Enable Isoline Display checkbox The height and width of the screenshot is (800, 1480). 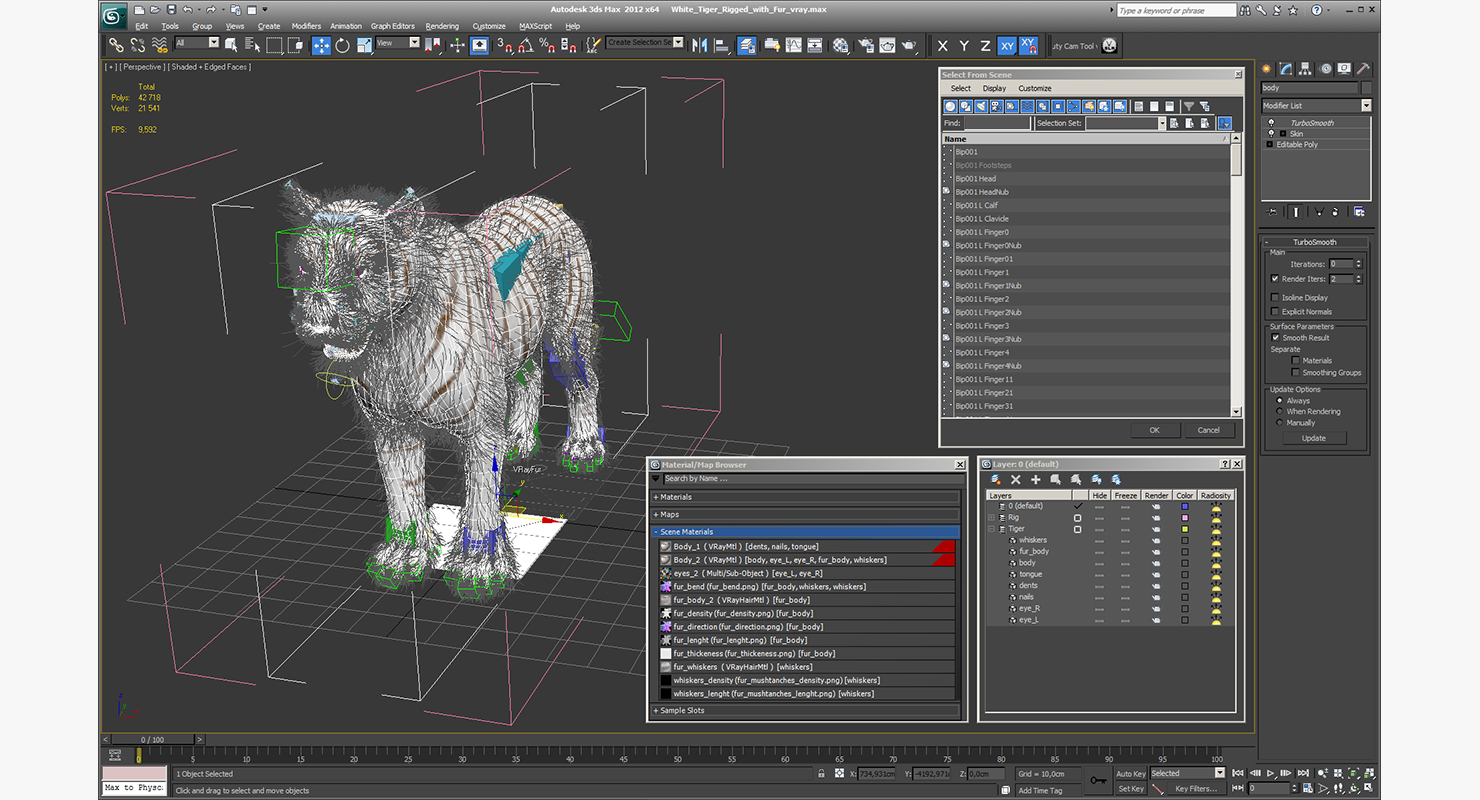[1275, 297]
